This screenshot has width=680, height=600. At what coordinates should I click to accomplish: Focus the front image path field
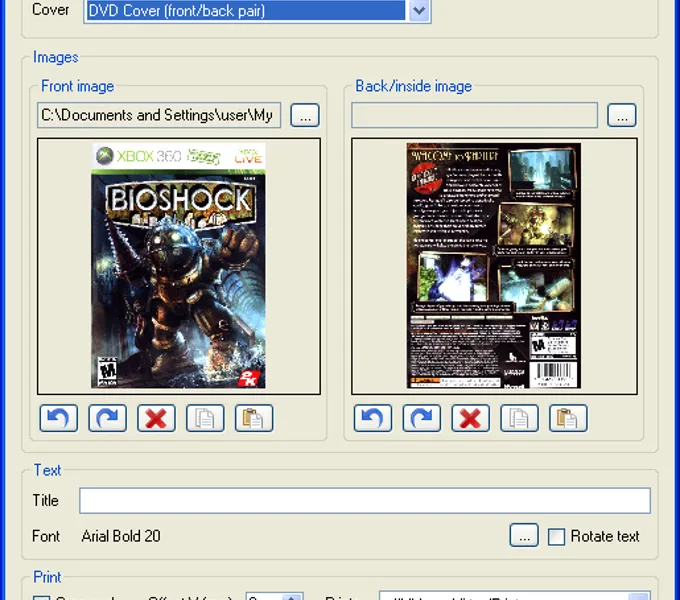[x=159, y=115]
